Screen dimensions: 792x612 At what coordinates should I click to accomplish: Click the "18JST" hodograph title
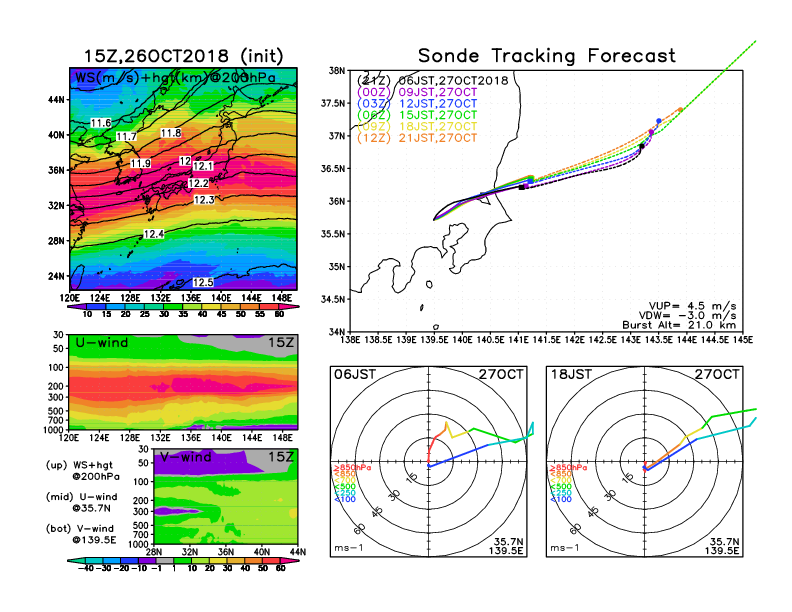(x=571, y=375)
